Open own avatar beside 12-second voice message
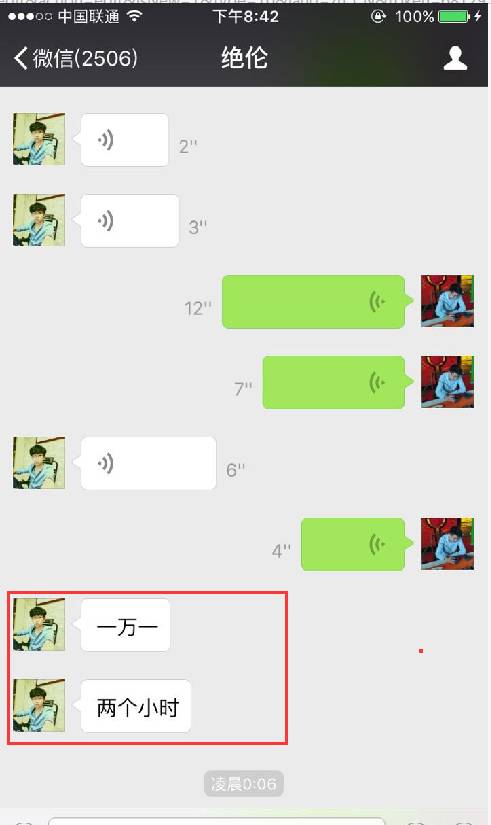 pos(447,301)
